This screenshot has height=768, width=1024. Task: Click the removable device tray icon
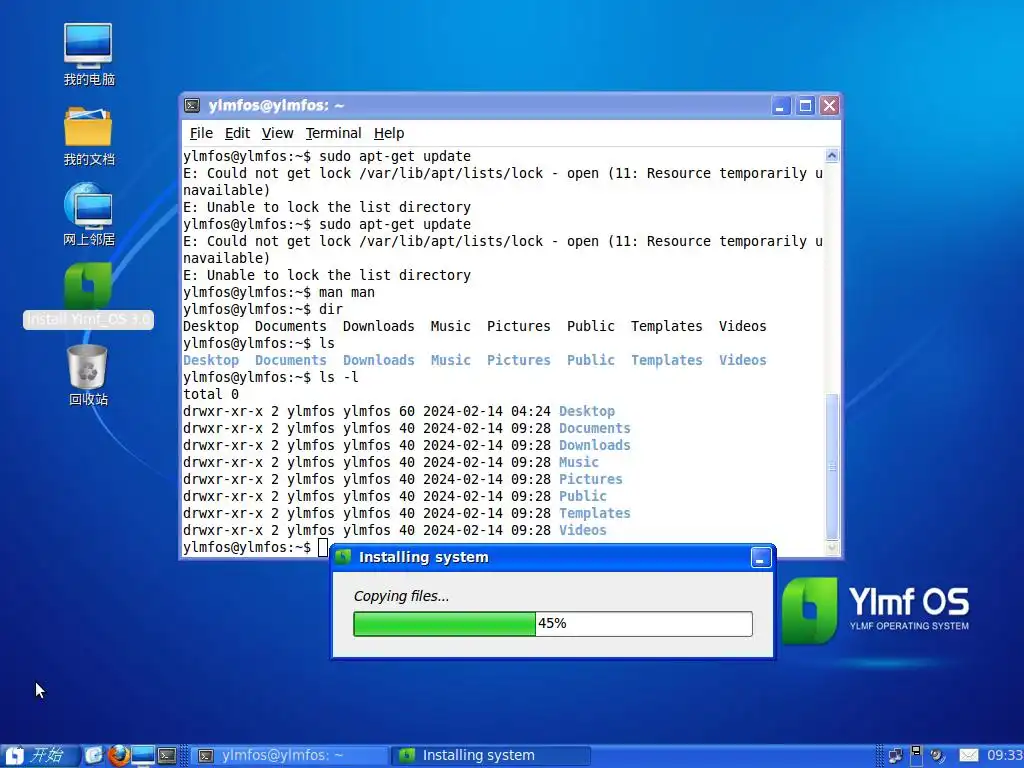coord(916,755)
